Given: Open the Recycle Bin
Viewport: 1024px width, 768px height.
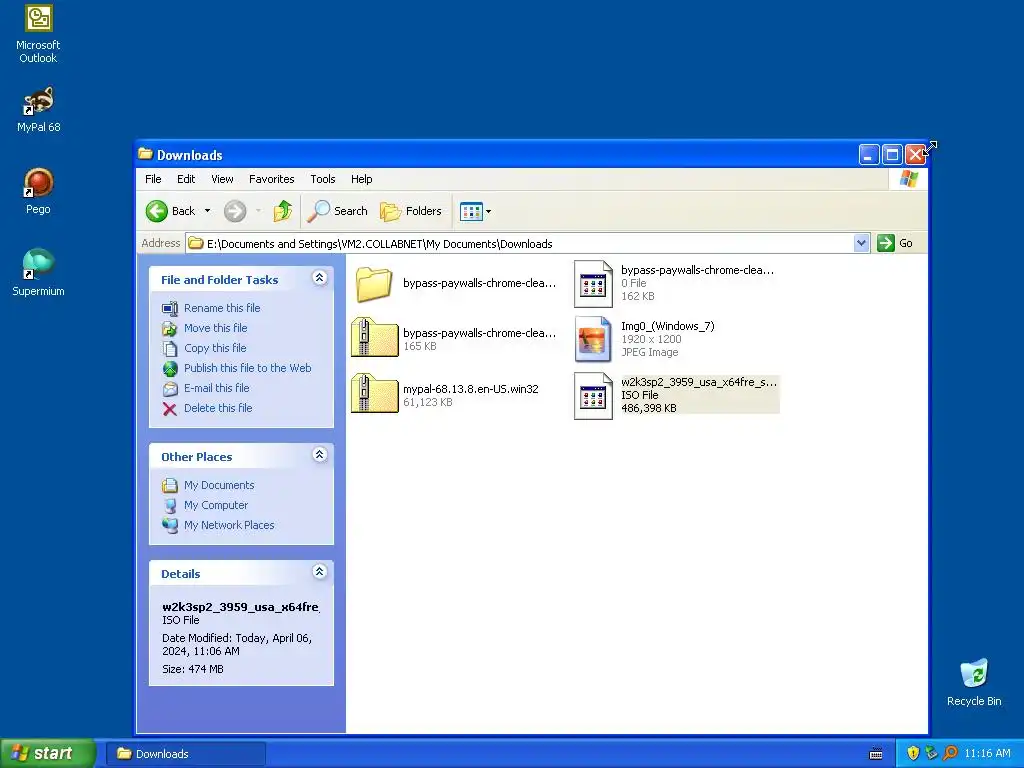Looking at the screenshot, I should 974,682.
